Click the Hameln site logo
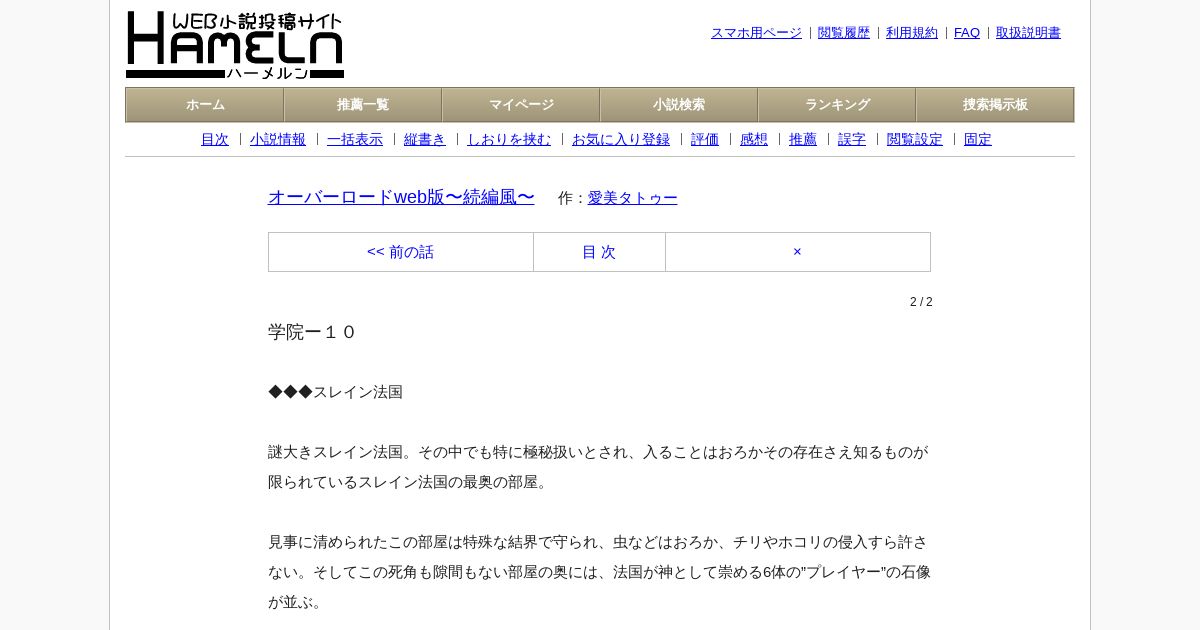The width and height of the screenshot is (1200, 630). coord(235,45)
